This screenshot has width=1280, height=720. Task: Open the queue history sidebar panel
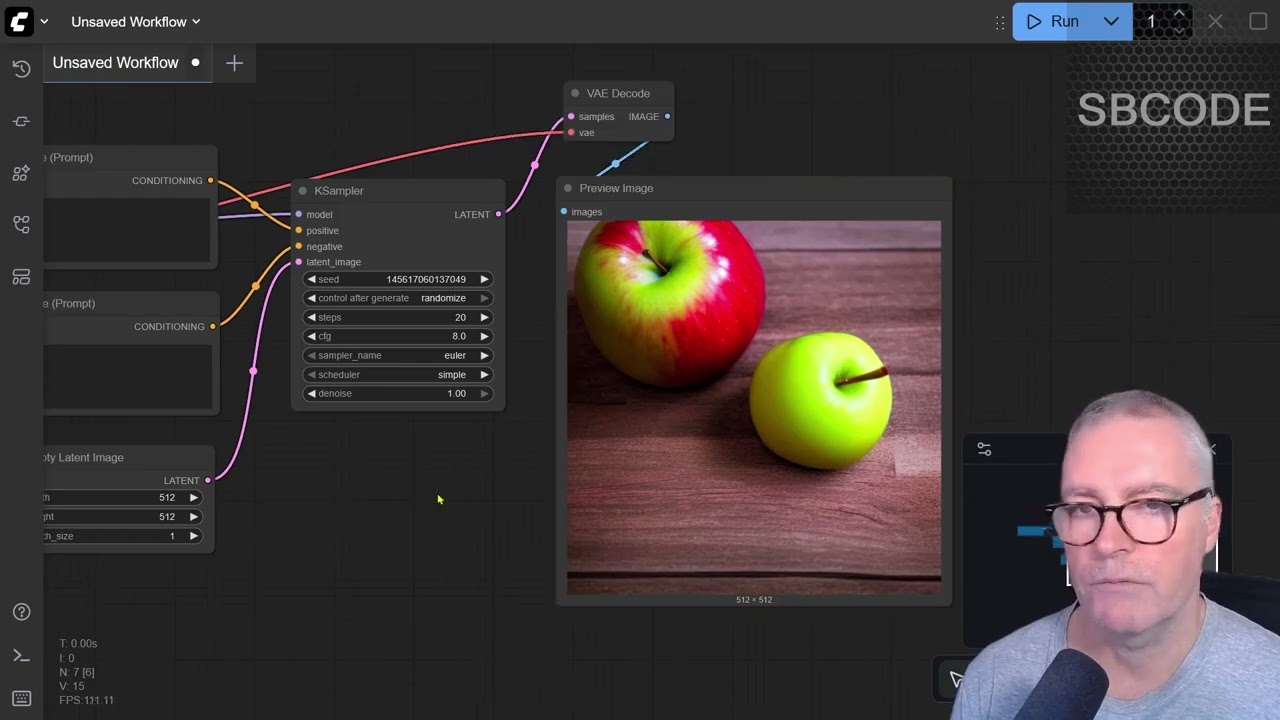coord(21,69)
